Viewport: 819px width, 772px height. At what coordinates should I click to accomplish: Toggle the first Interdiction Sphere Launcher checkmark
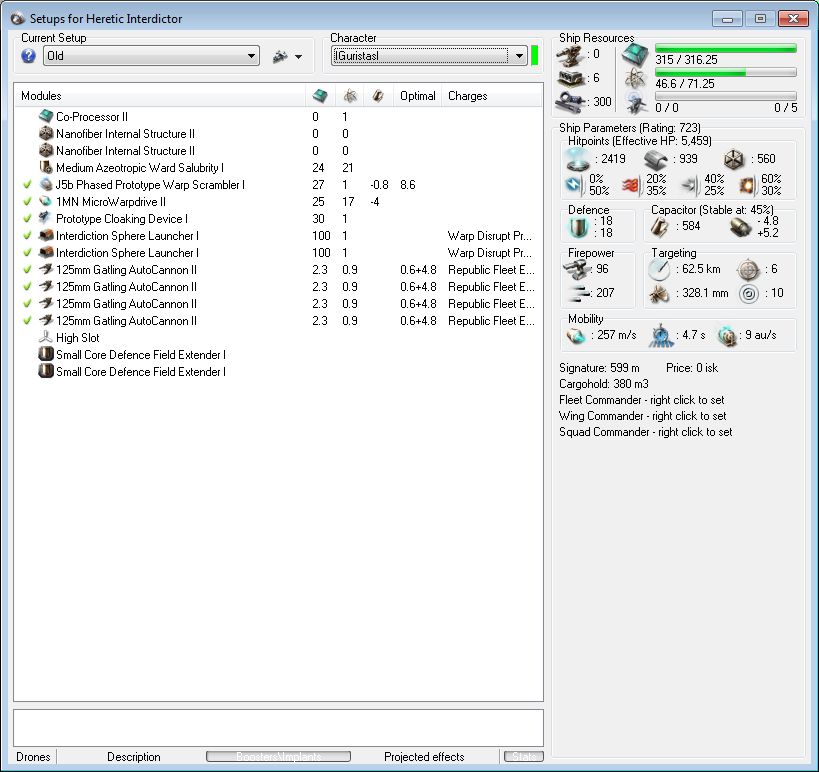[x=27, y=236]
